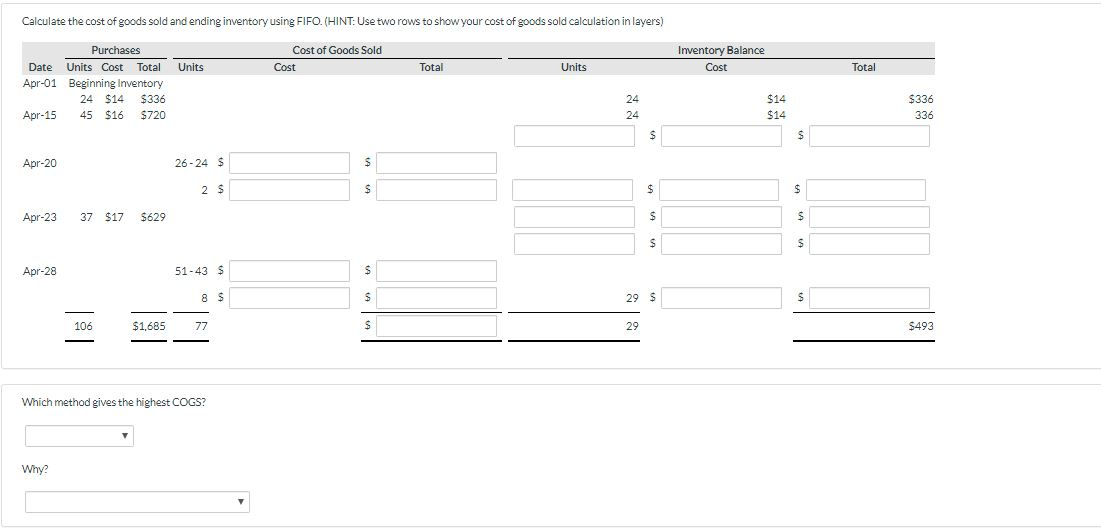The height and width of the screenshot is (528, 1101).
Task: Click the 'Inventory Balance' header
Action: point(721,50)
